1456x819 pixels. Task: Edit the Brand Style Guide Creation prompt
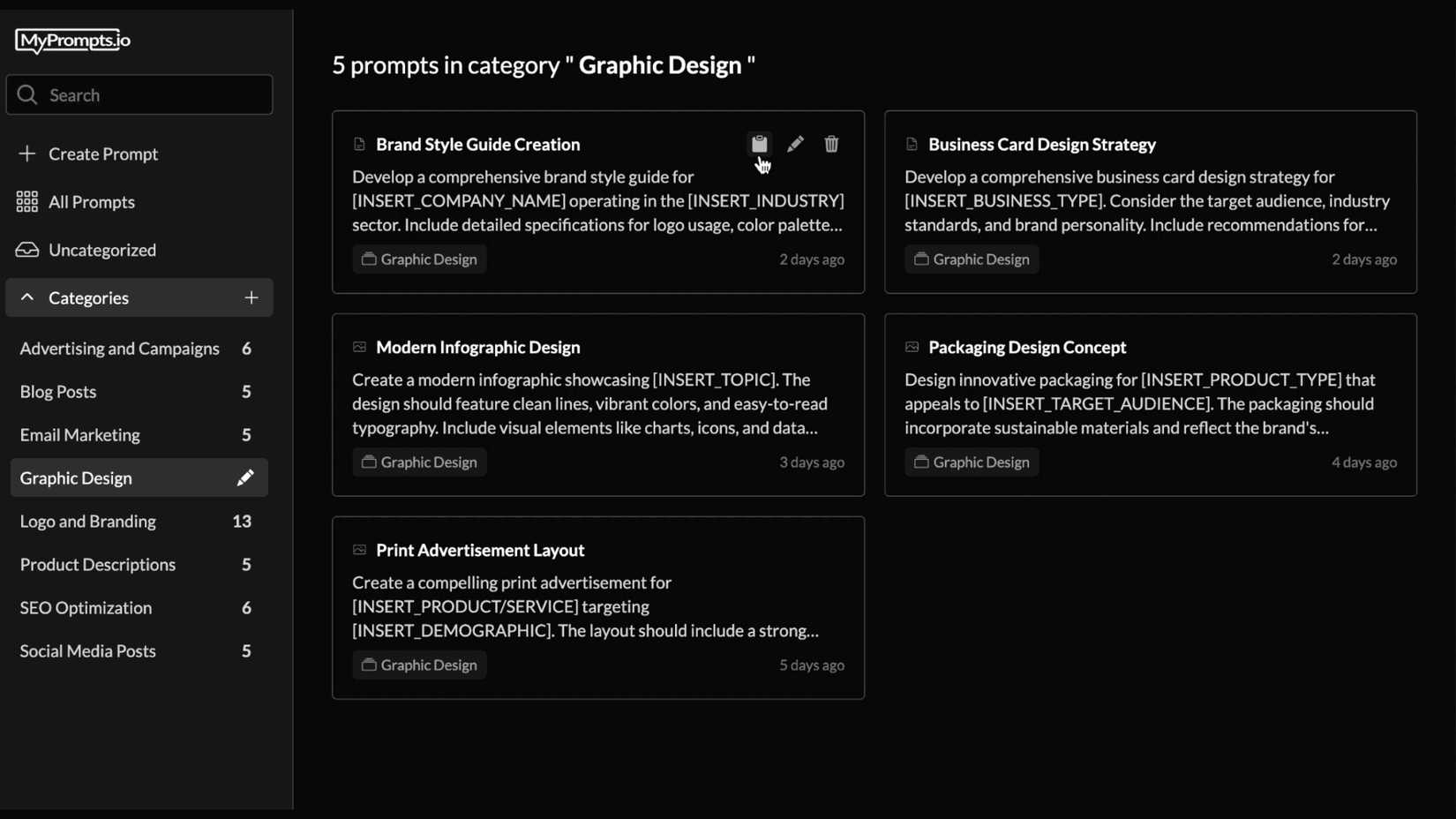(795, 144)
